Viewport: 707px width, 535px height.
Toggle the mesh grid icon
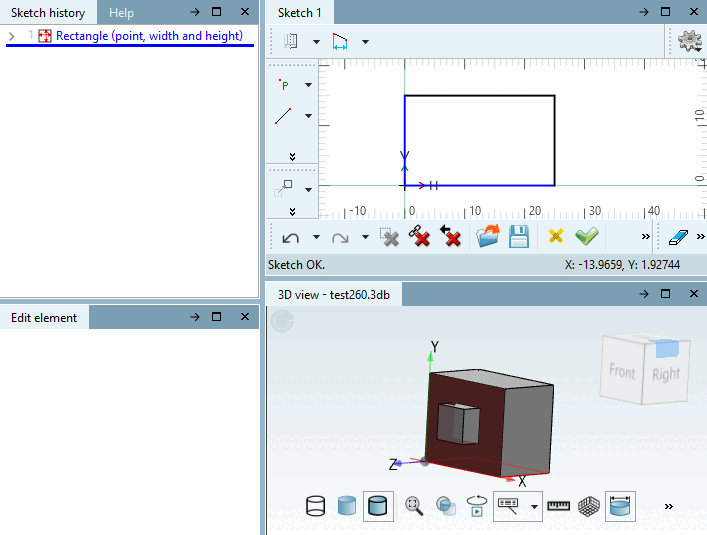click(x=589, y=506)
